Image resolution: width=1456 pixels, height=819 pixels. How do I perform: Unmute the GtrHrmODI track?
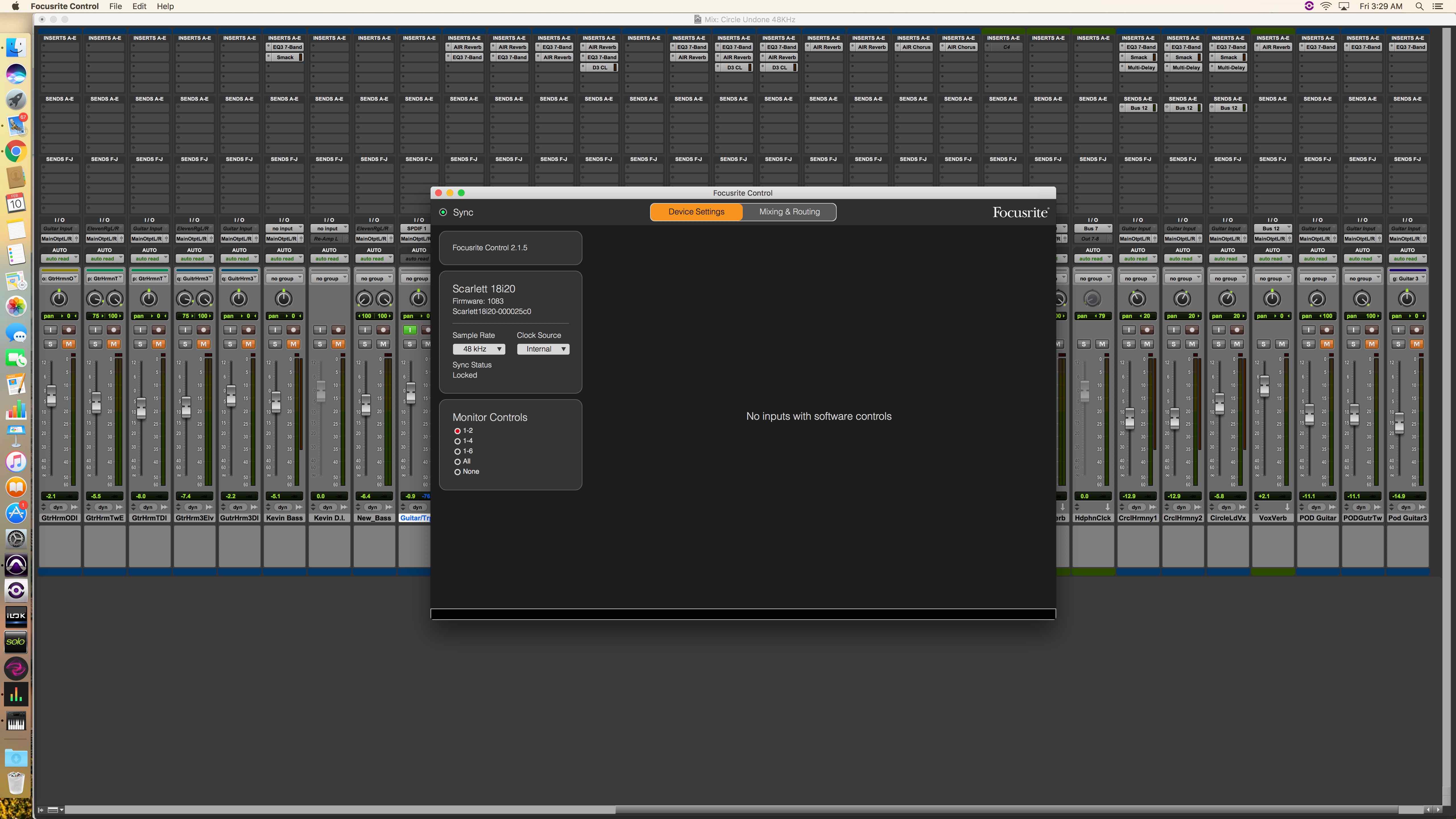[69, 344]
